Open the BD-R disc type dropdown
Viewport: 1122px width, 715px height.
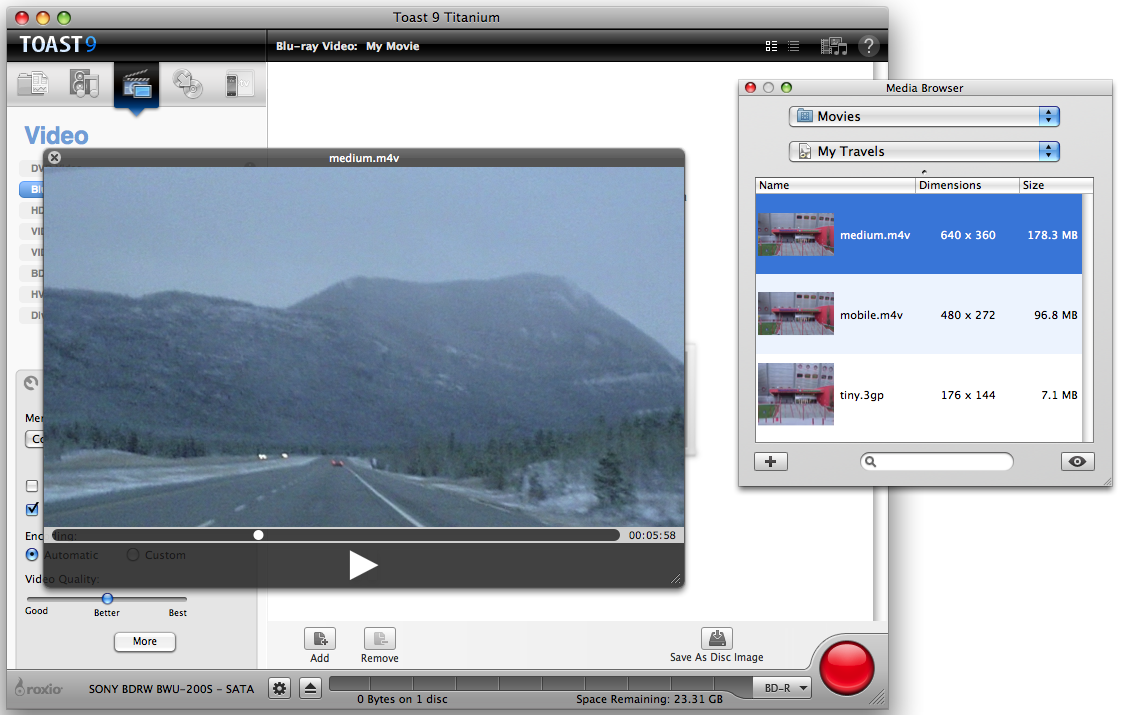coord(784,688)
